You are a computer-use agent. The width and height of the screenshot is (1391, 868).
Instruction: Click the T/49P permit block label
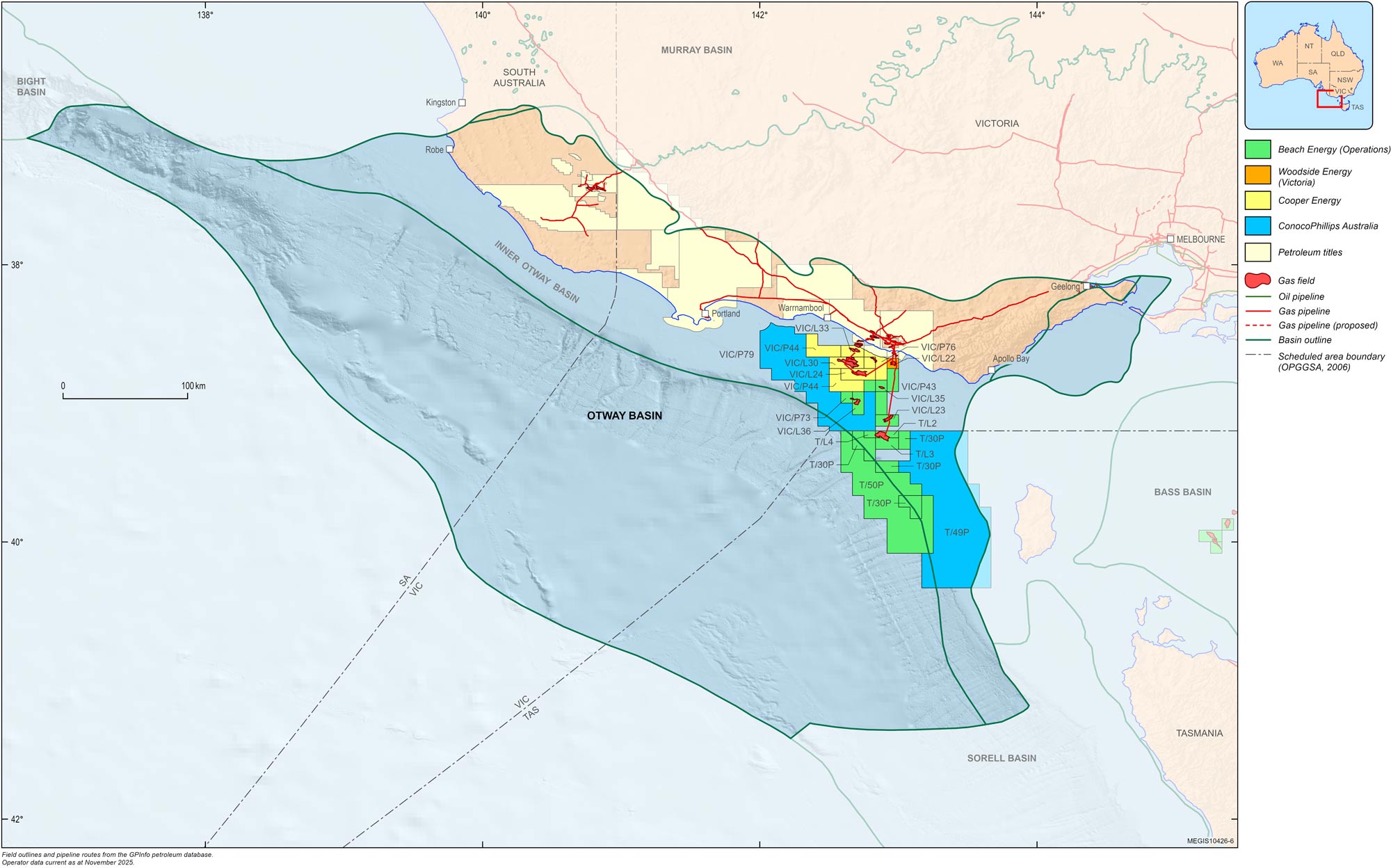(x=956, y=532)
